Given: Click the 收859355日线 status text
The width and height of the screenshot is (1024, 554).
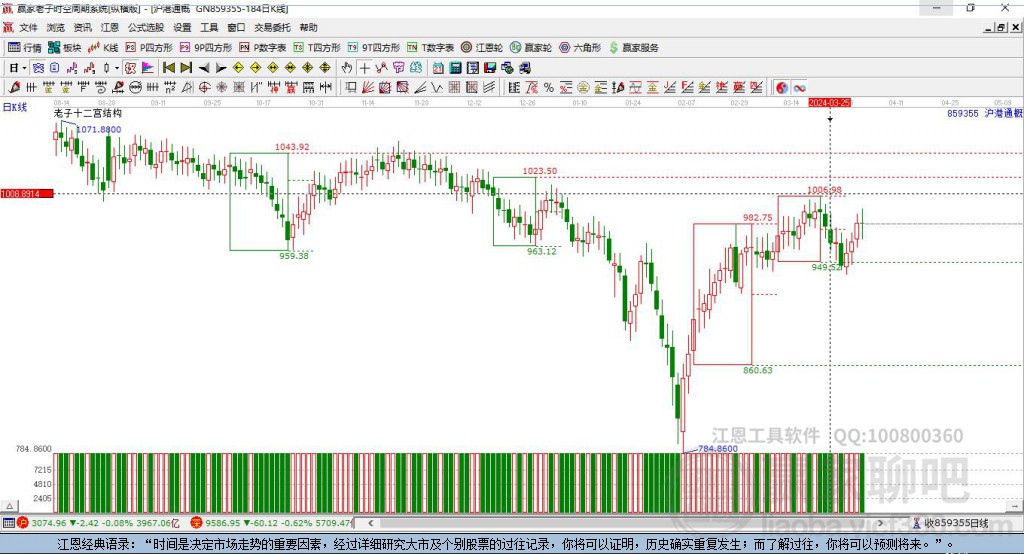Looking at the screenshot, I should [x=956, y=523].
